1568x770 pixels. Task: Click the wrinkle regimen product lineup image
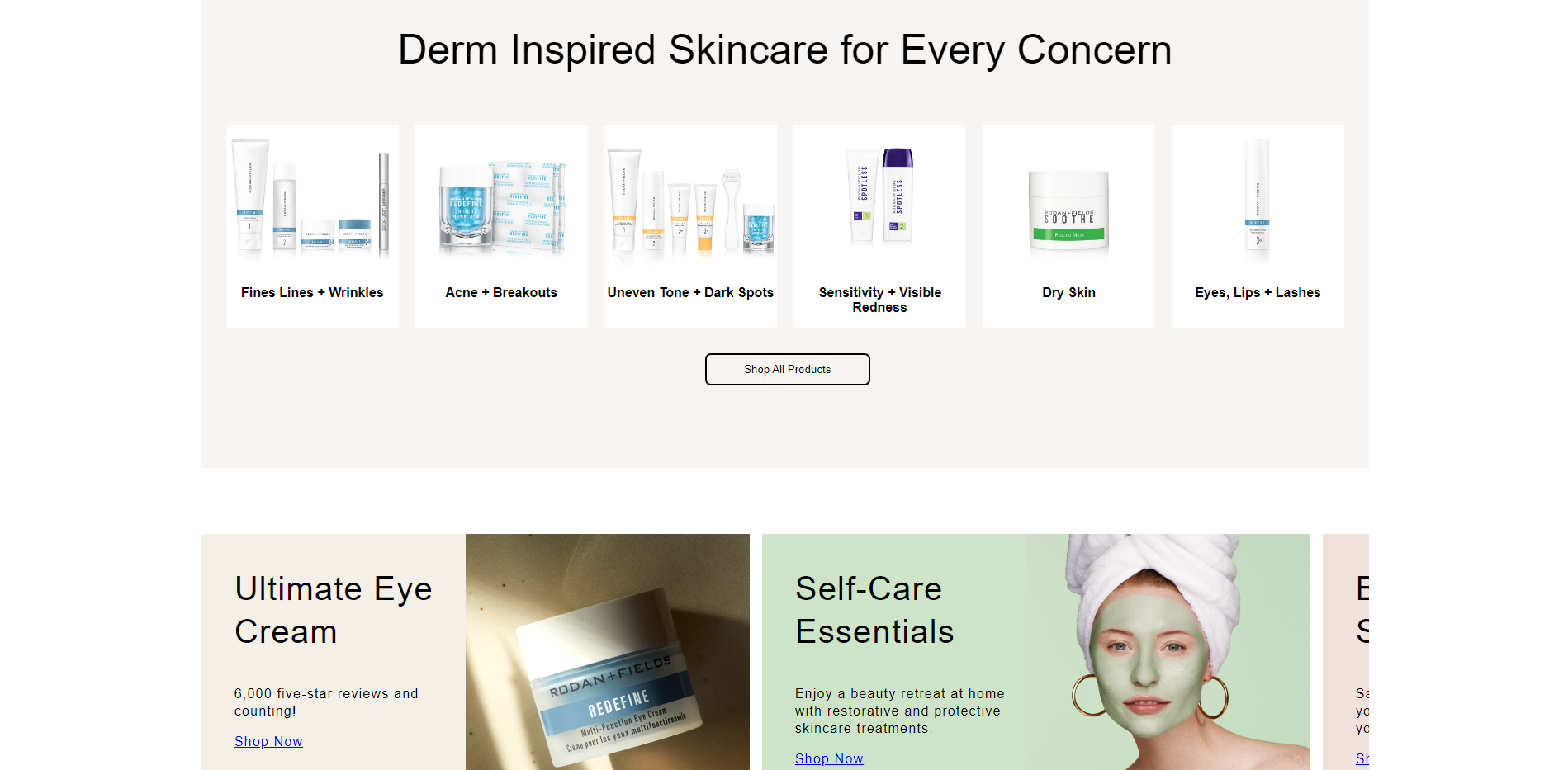click(x=311, y=201)
